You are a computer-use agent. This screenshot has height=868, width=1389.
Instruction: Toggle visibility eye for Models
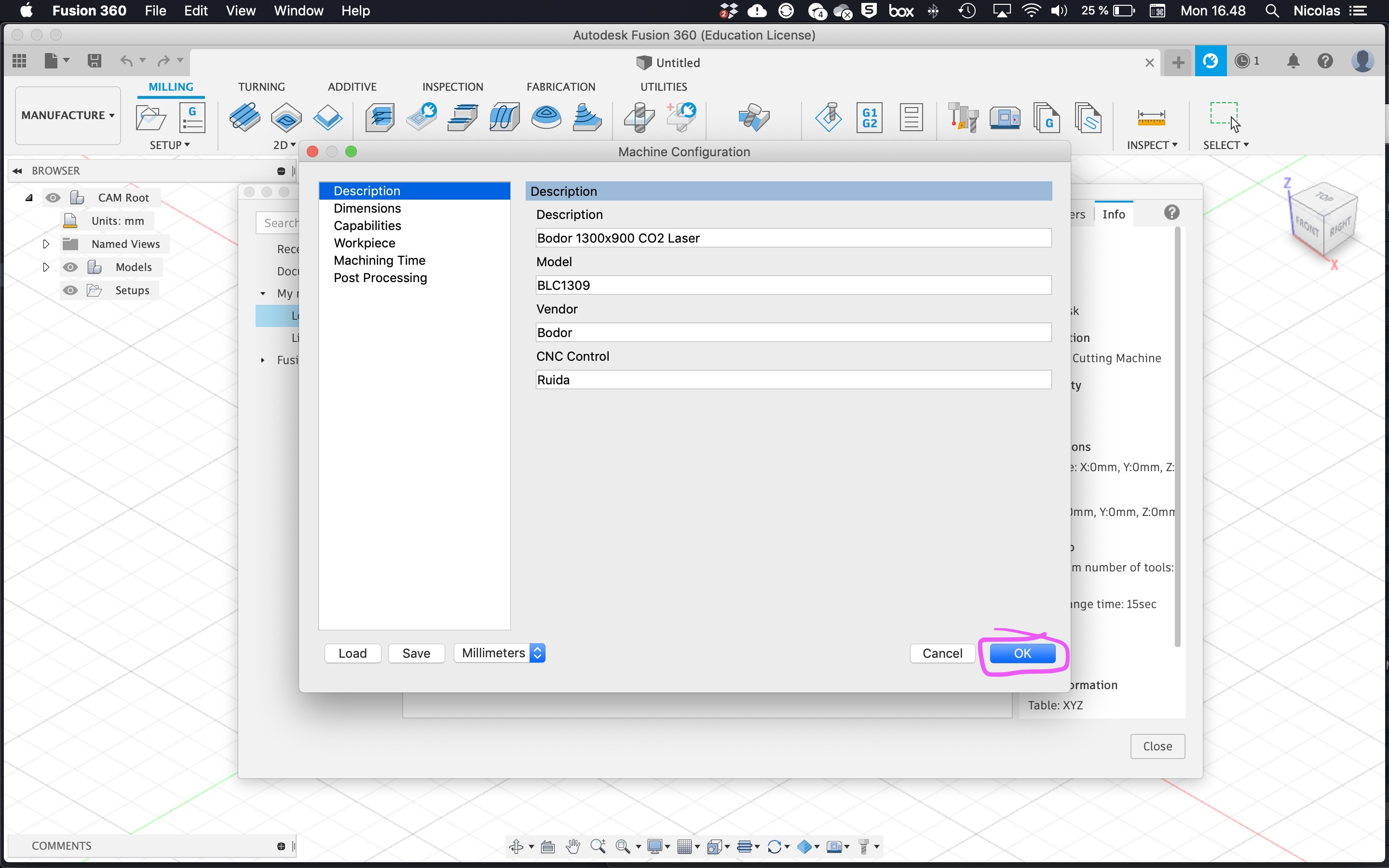[70, 267]
